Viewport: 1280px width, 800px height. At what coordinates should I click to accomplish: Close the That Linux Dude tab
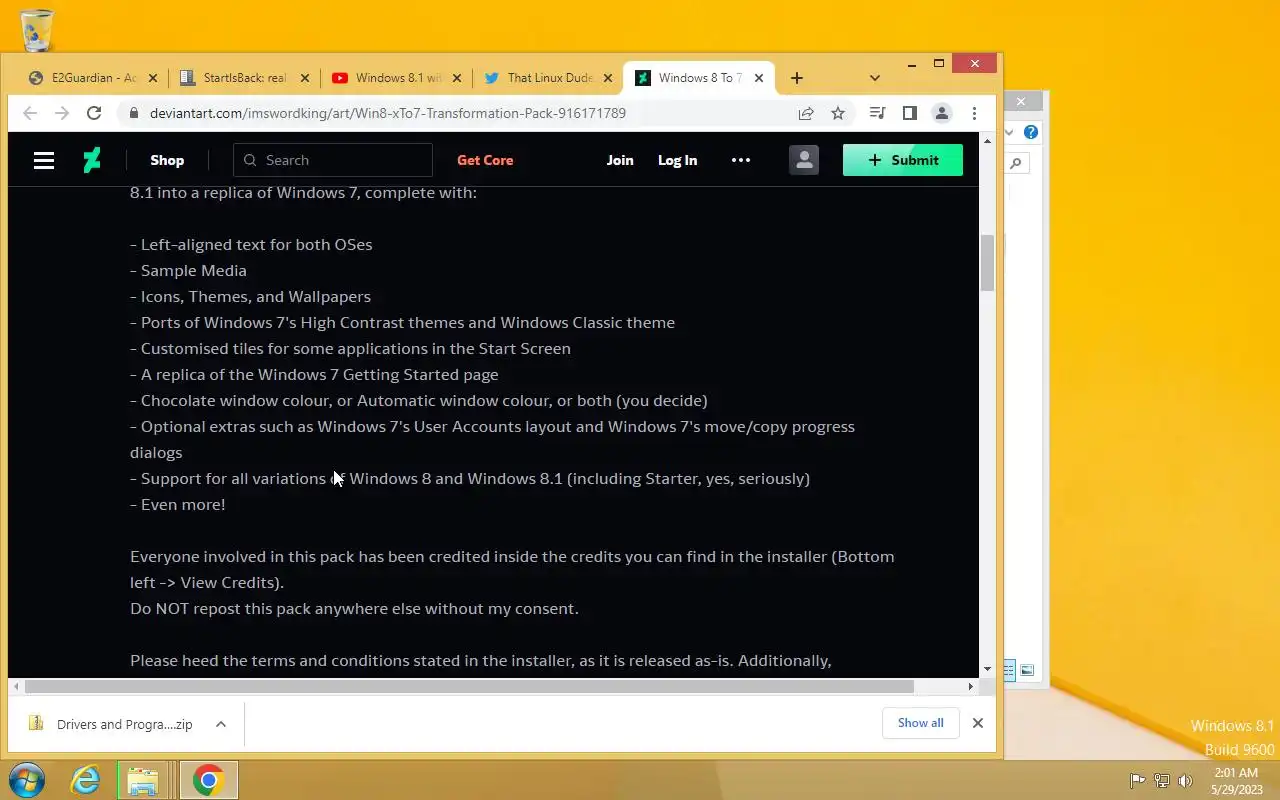[x=608, y=78]
